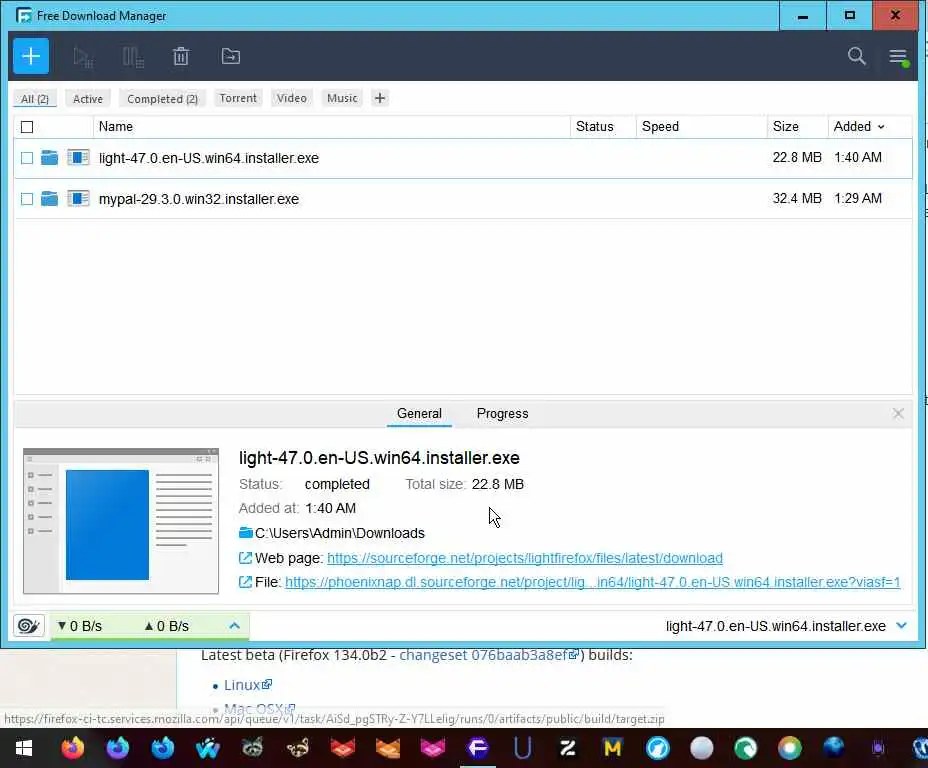The width and height of the screenshot is (928, 768).
Task: Open the first raccoon taskbar icon
Action: [x=253, y=748]
